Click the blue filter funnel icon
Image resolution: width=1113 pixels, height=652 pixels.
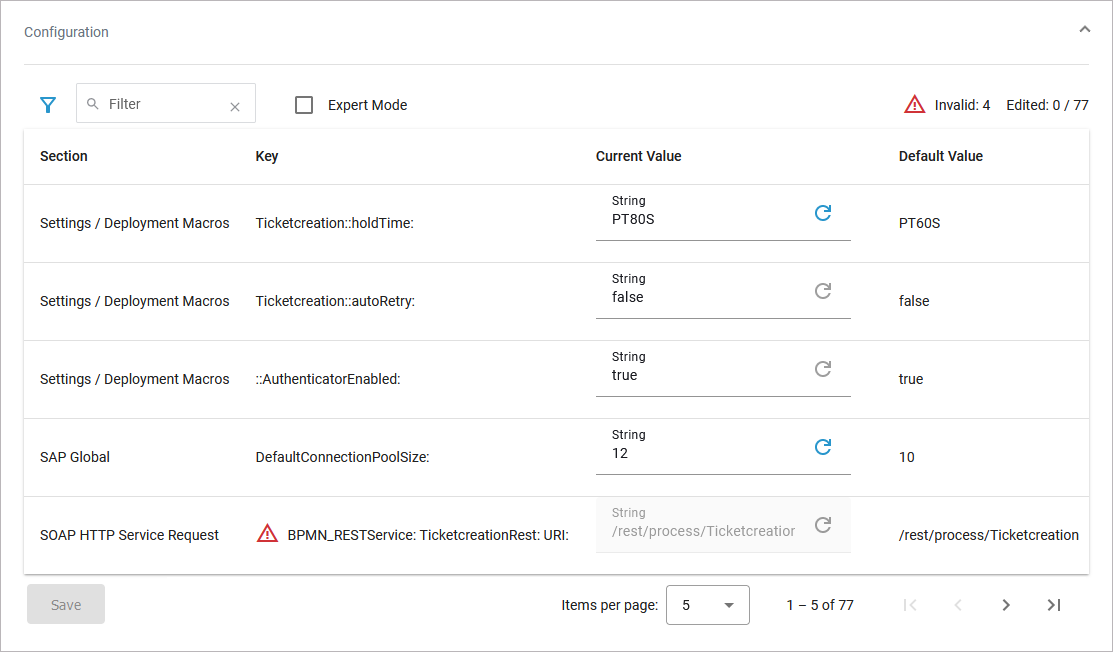pyautogui.click(x=47, y=105)
